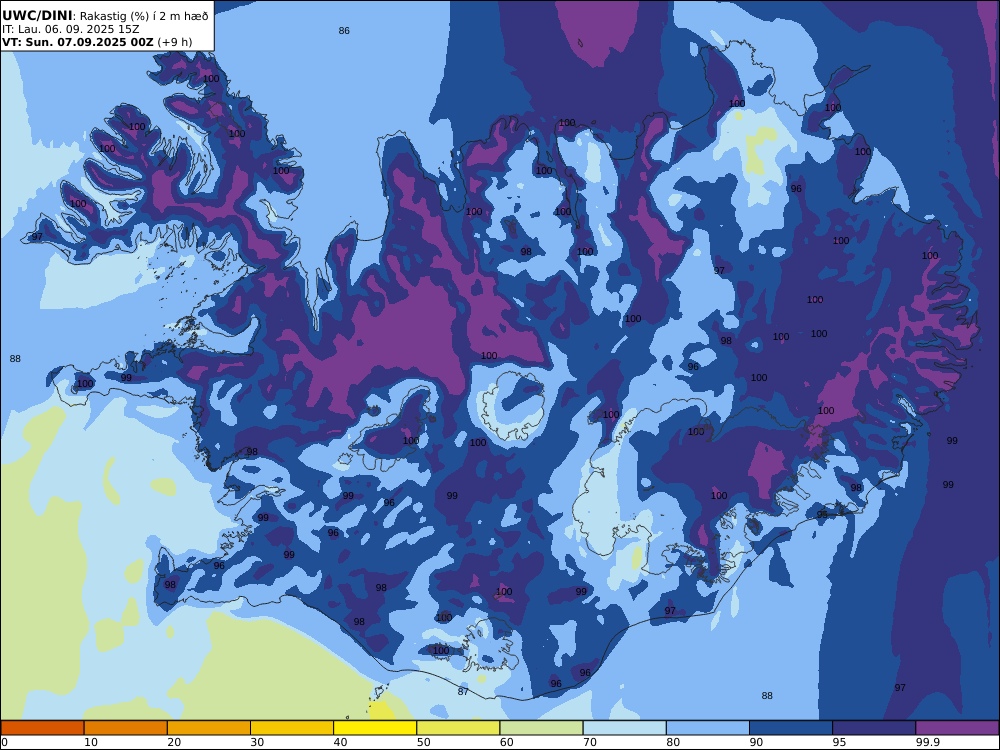Click the '87' humidity value label
Viewport: 1000px width, 750px height.
[463, 691]
